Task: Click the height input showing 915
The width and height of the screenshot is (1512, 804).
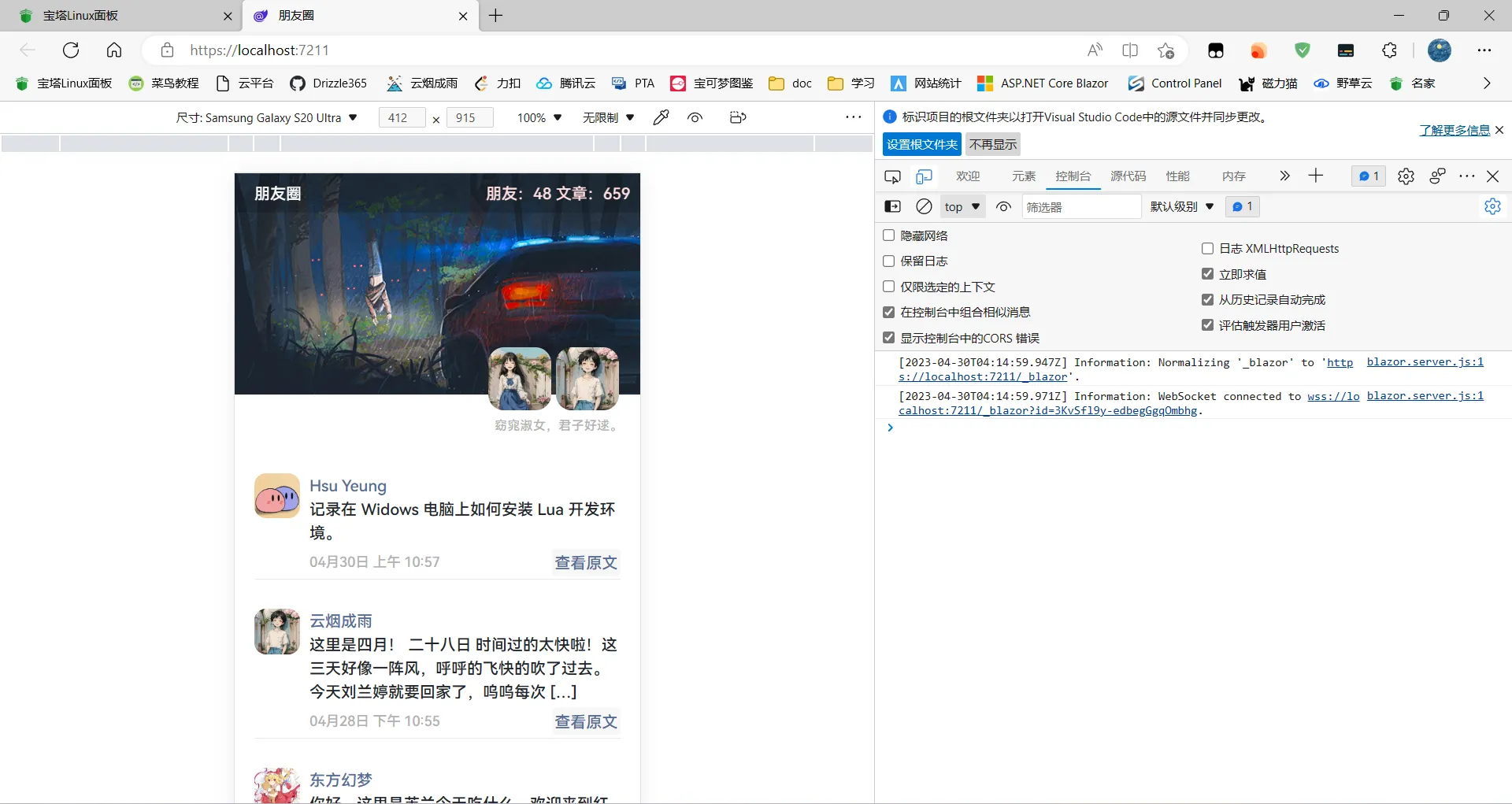Action: point(470,117)
